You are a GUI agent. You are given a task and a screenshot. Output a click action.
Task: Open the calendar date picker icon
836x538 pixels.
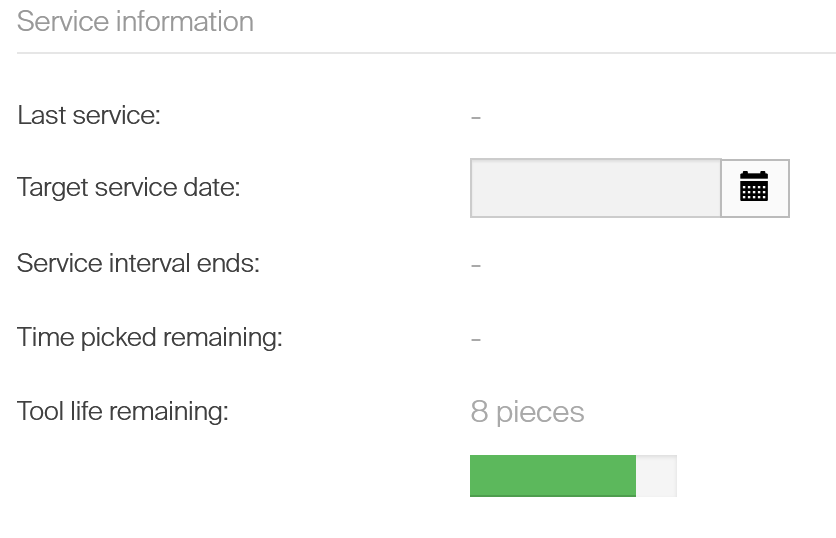754,187
